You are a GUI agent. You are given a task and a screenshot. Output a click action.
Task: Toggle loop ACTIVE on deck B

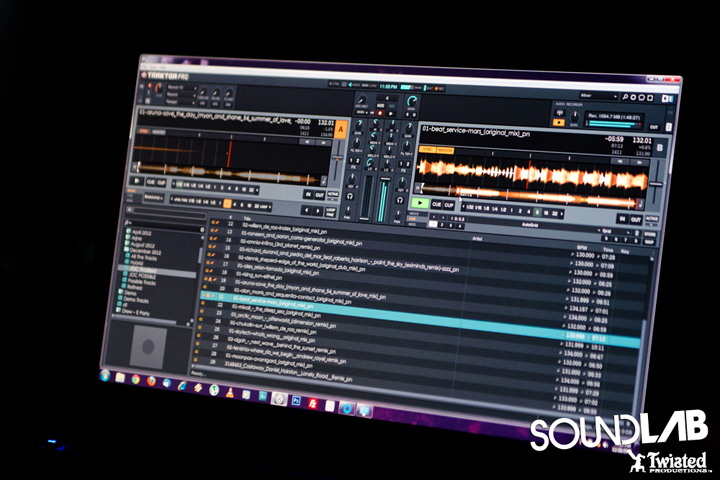point(651,219)
